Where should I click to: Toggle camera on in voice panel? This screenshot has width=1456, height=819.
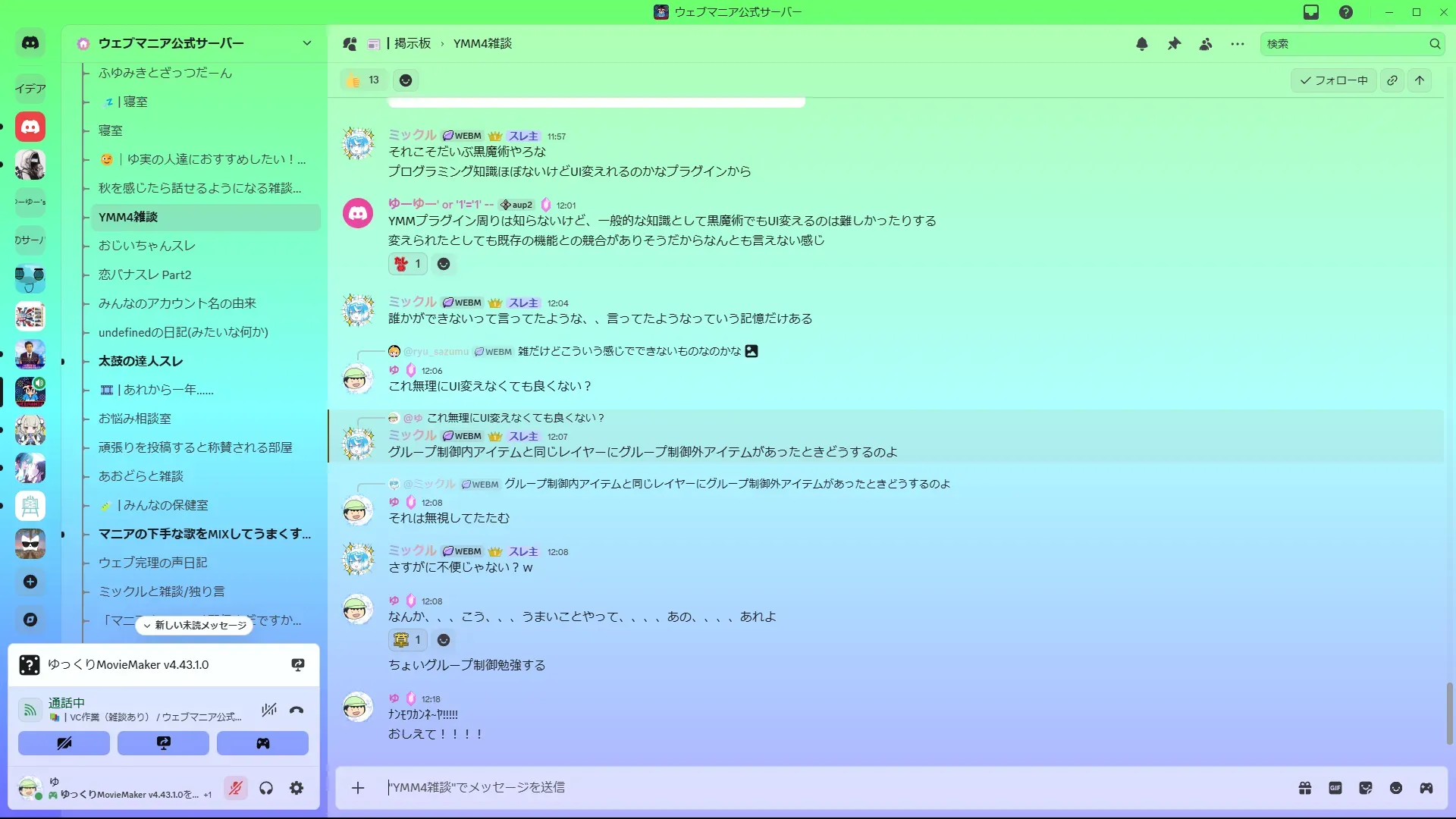[64, 743]
